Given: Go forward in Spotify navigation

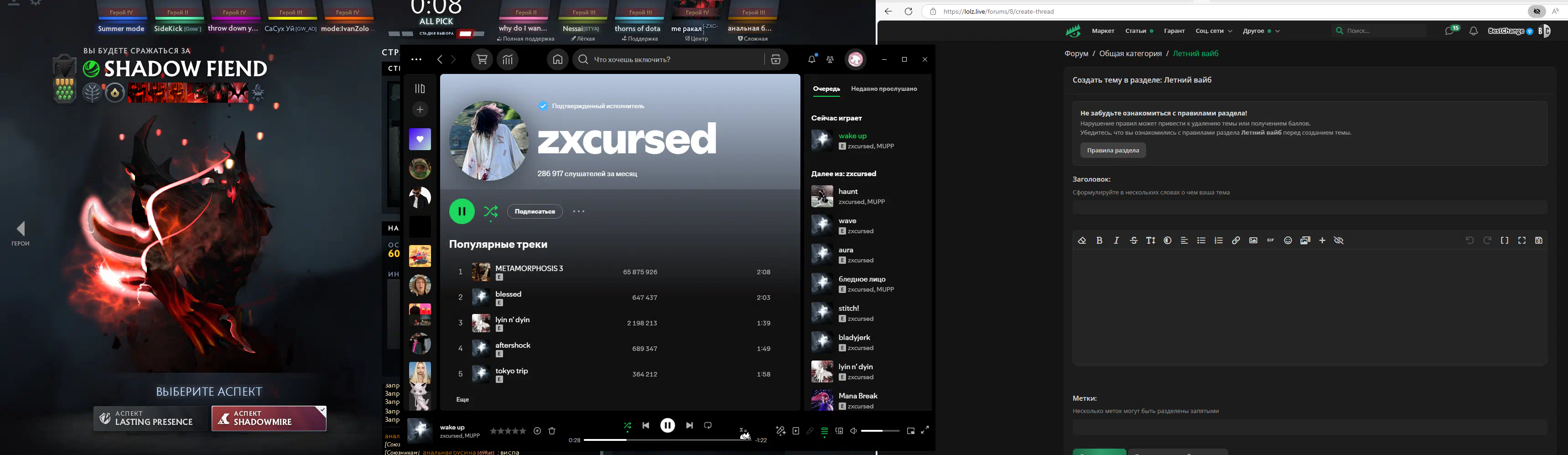Looking at the screenshot, I should (x=453, y=60).
